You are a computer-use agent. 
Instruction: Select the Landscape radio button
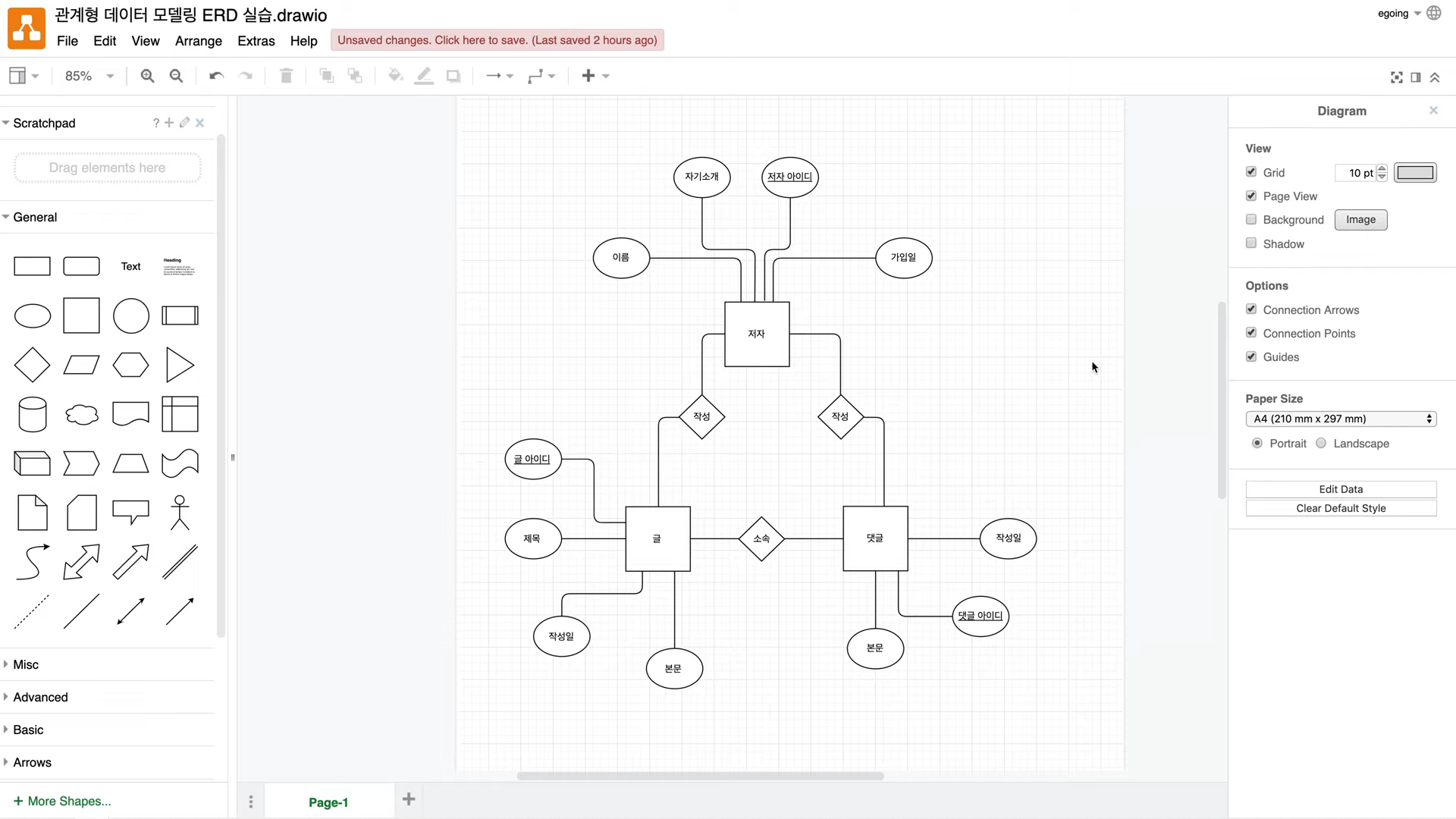pos(1321,443)
